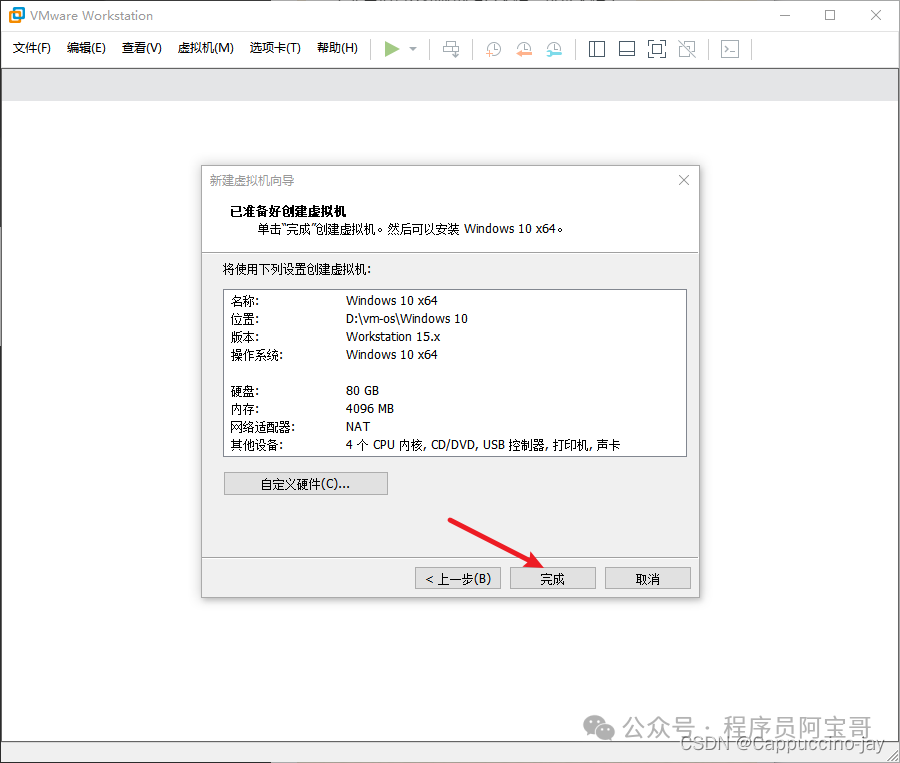Screen dimensions: 900x763
Task: Enter full screen mode icon
Action: [x=657, y=49]
